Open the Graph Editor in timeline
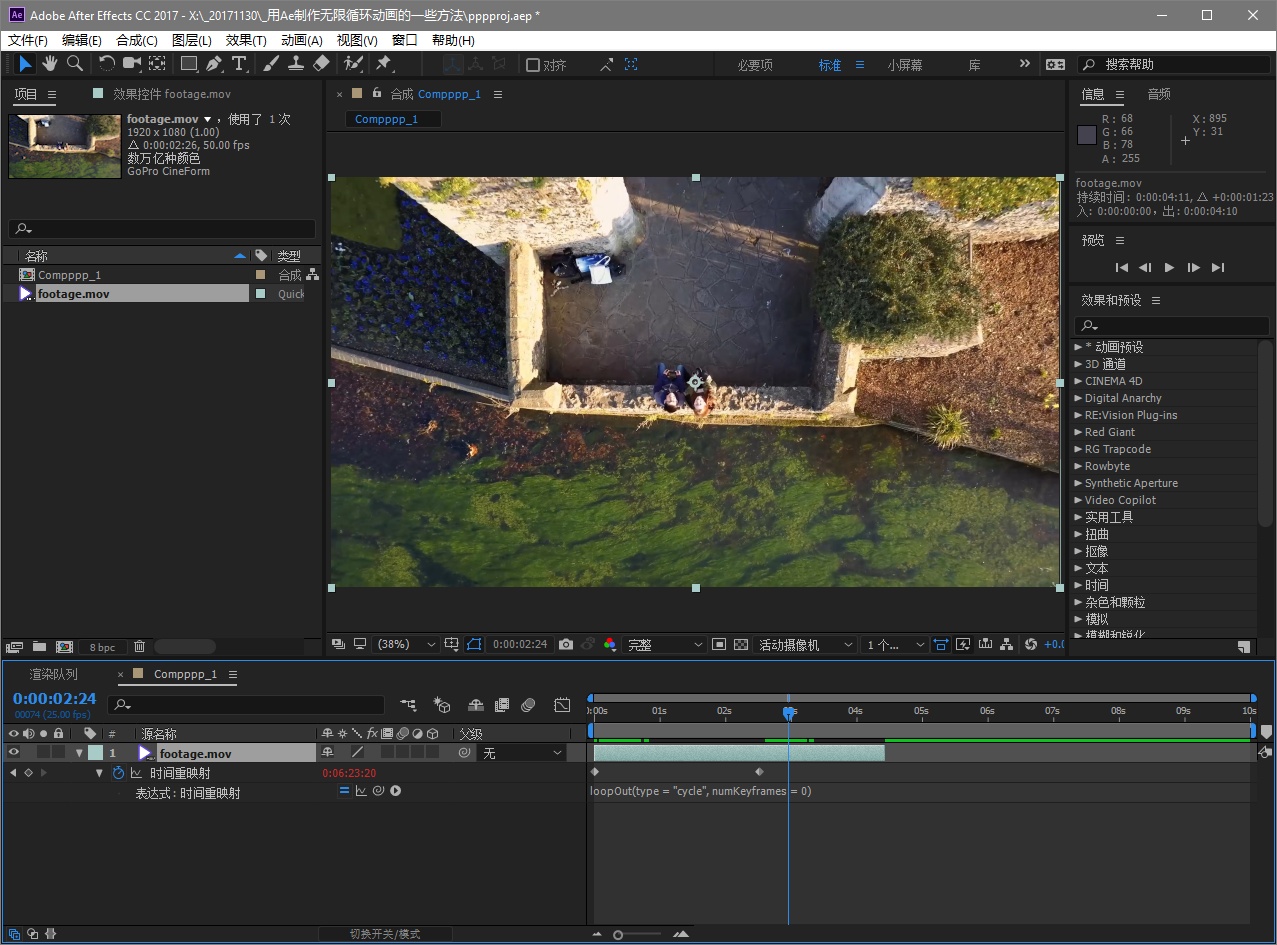 [x=562, y=706]
